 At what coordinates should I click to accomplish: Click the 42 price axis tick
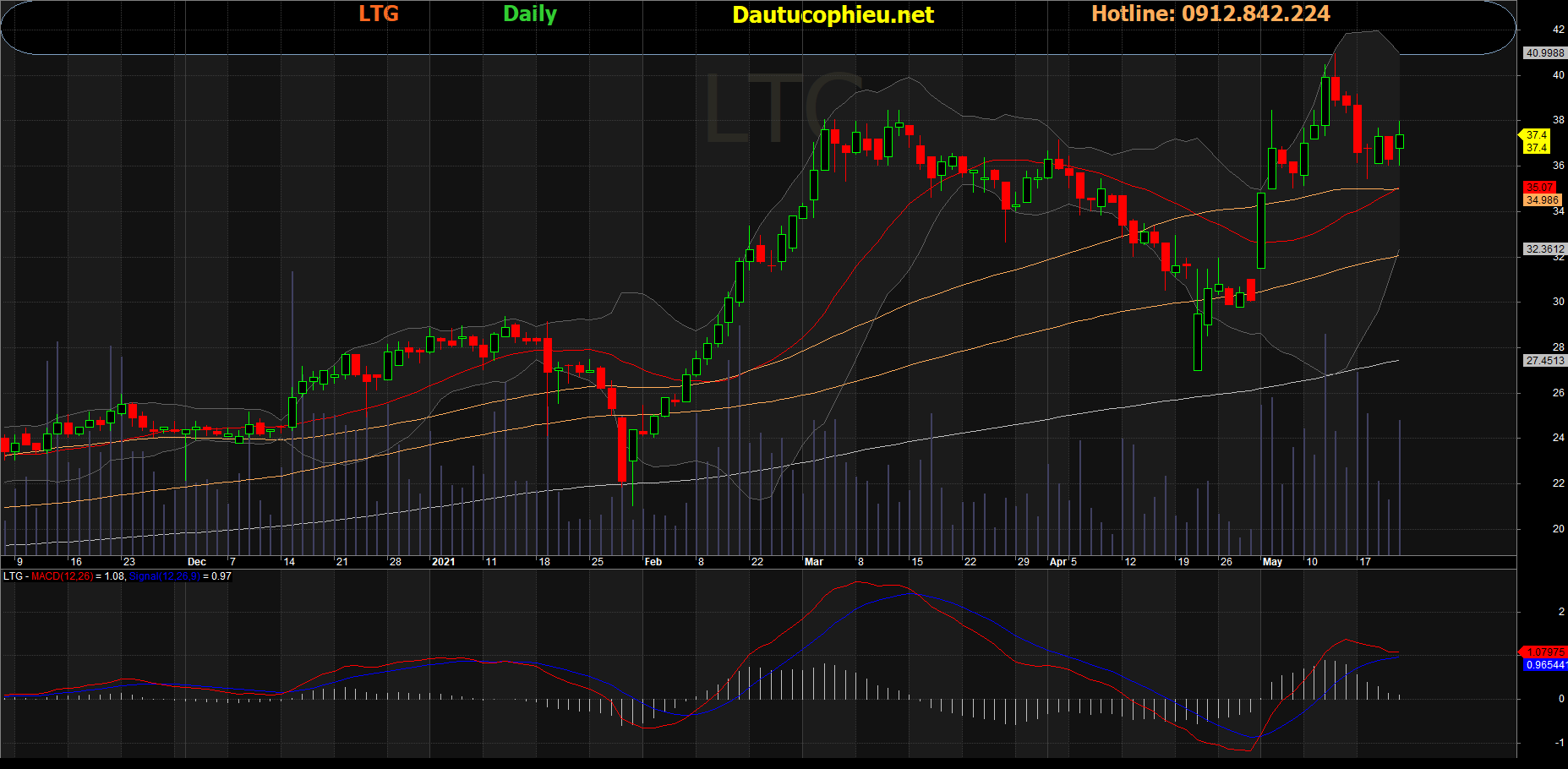point(1558,30)
